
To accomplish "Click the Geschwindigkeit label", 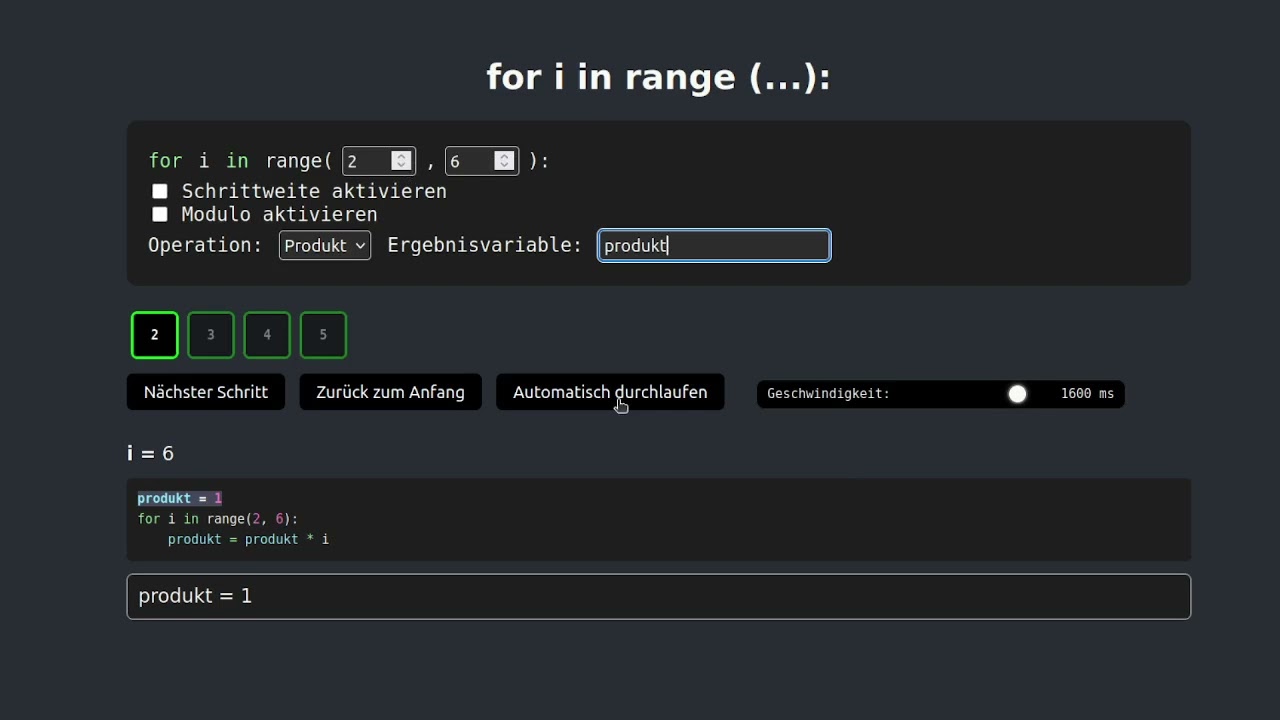I will [828, 394].
